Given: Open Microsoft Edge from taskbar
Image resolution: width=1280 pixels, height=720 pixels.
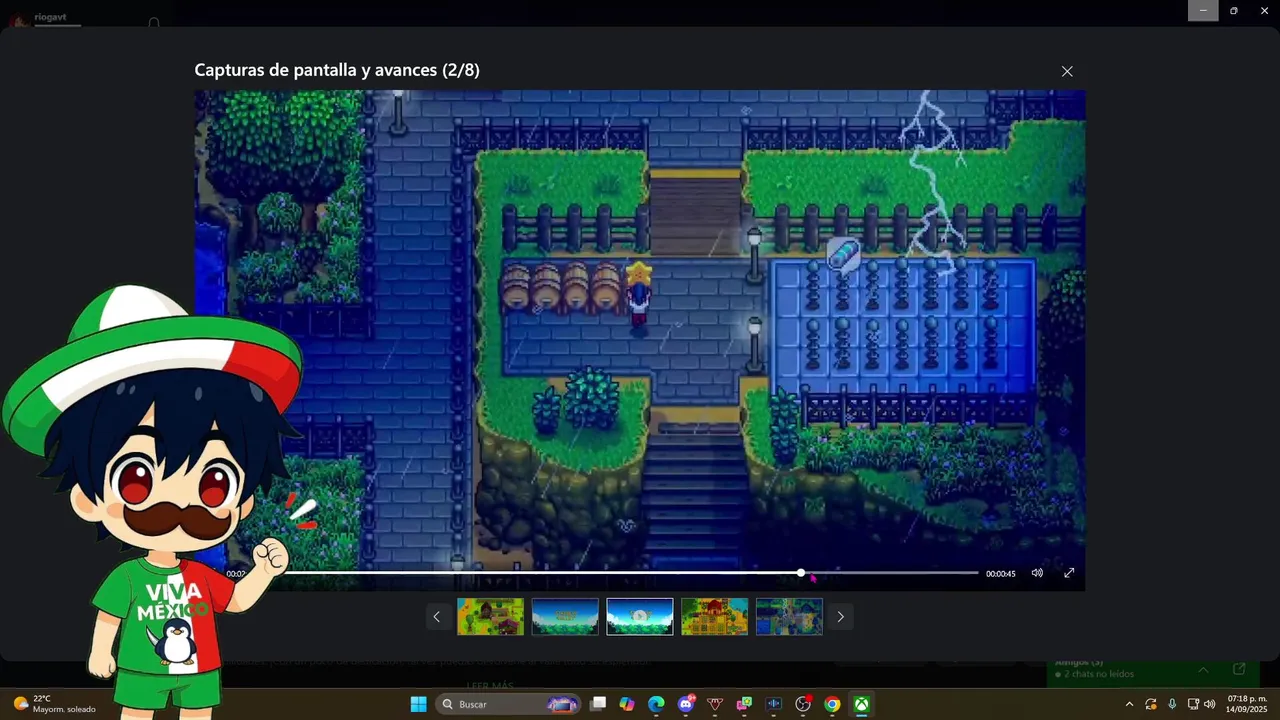Looking at the screenshot, I should (656, 704).
